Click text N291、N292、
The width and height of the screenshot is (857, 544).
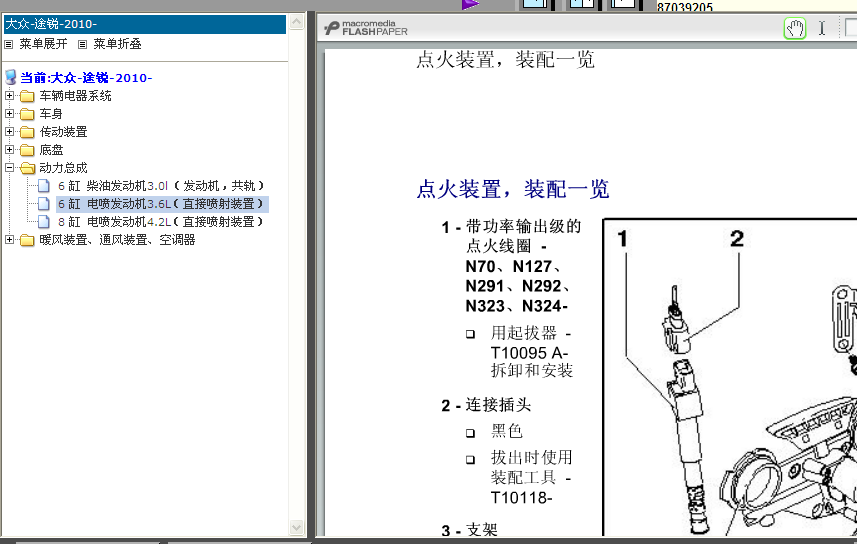coord(518,286)
